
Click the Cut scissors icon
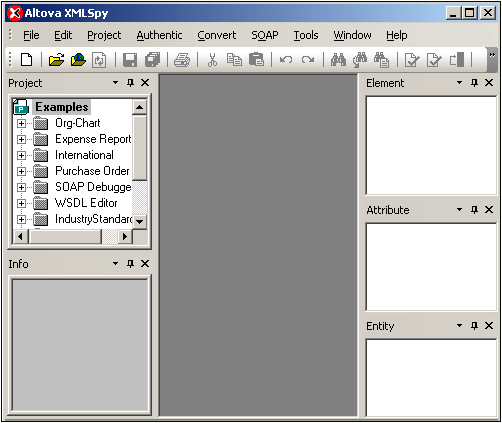[x=212, y=60]
